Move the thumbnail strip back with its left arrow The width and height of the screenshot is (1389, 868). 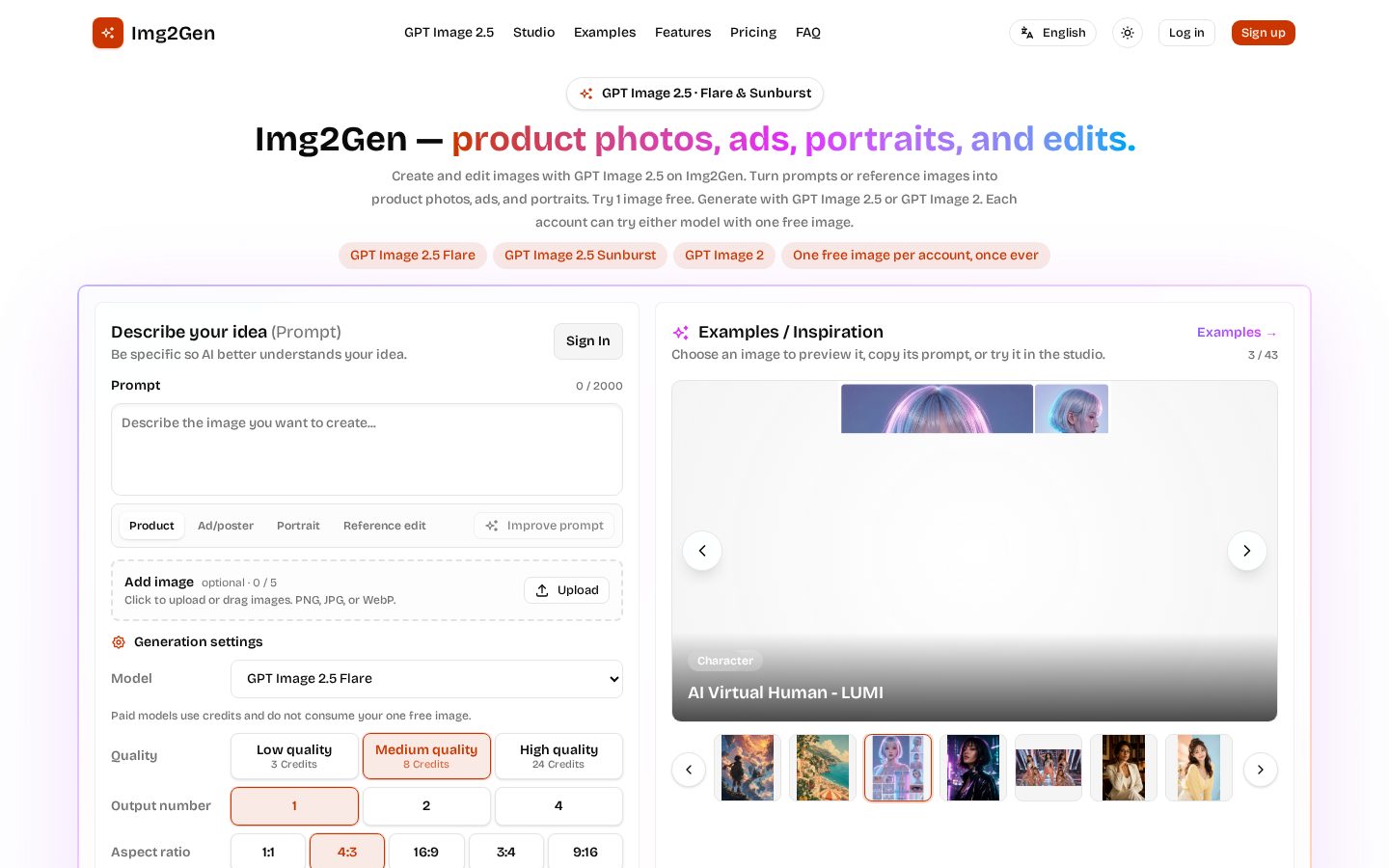(689, 770)
